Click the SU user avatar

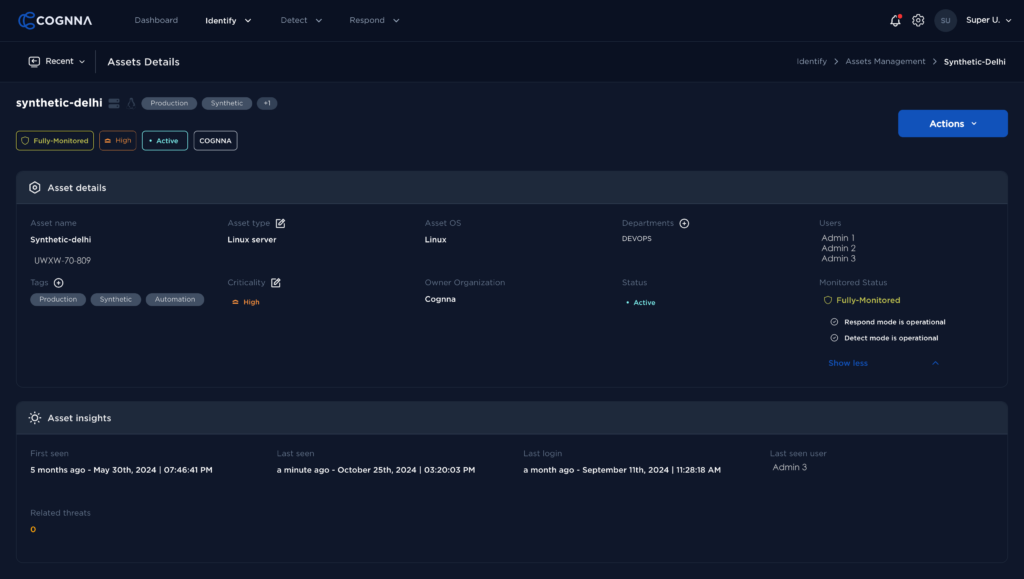[x=945, y=21]
